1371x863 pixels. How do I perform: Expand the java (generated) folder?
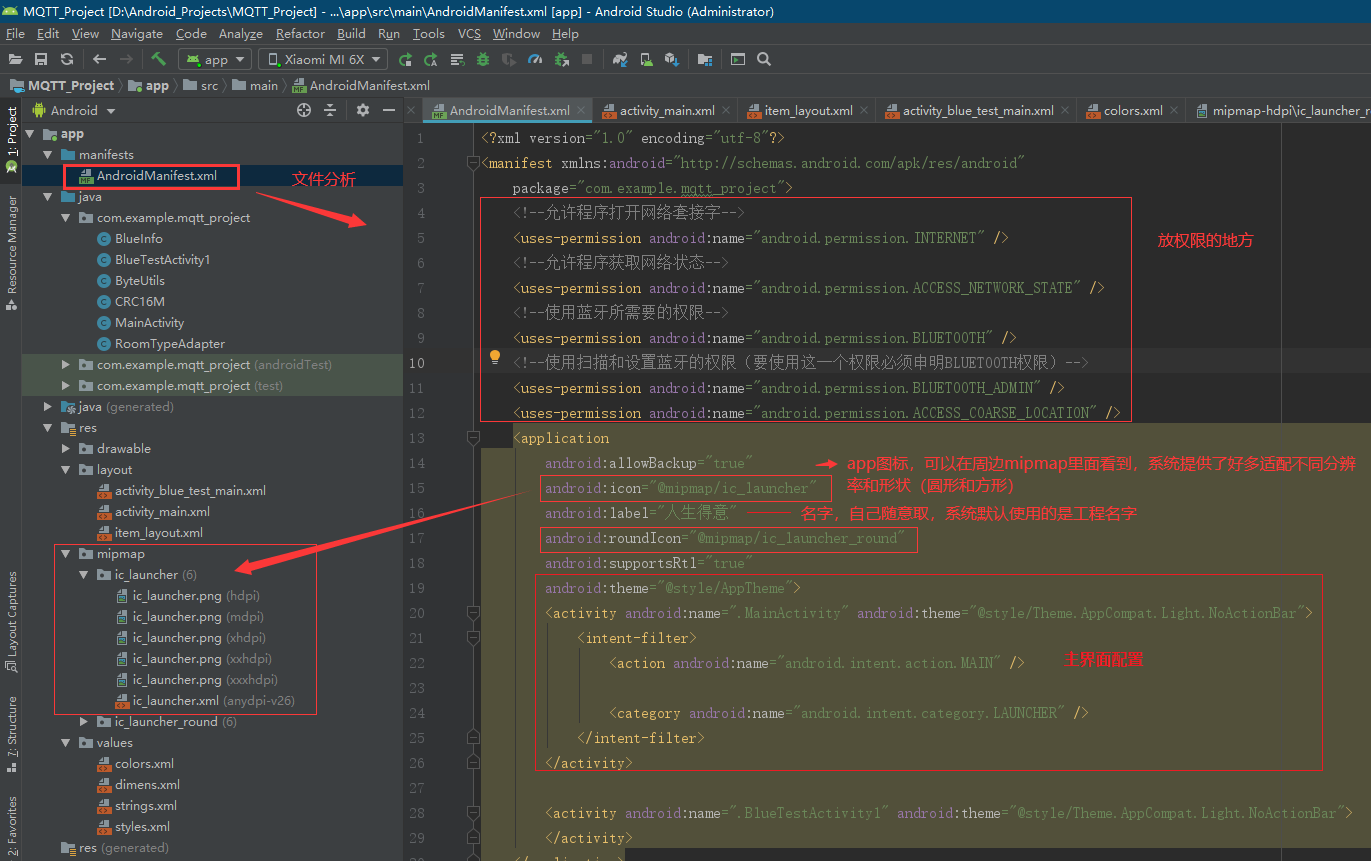point(48,407)
